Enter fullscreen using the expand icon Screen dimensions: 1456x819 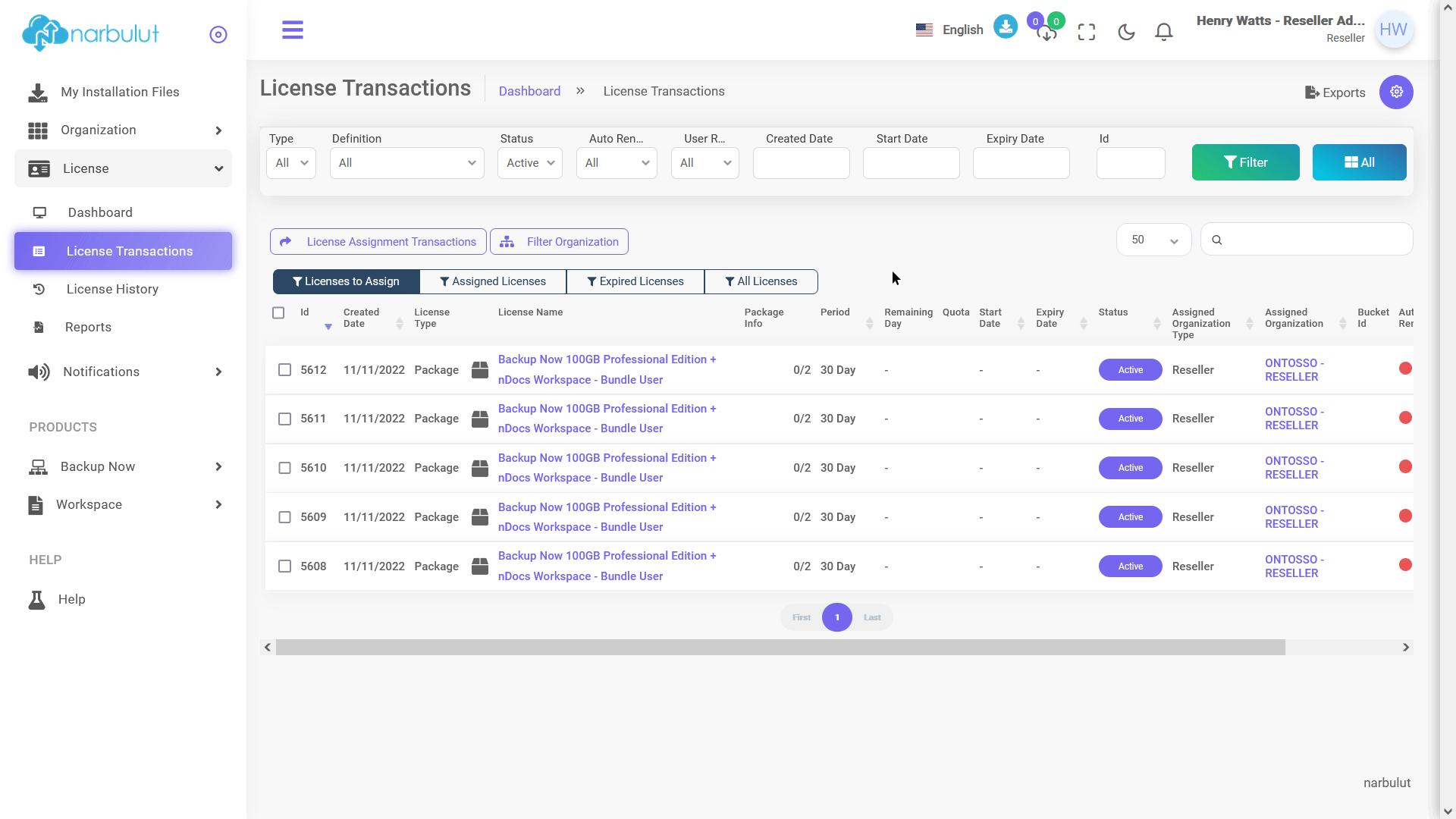point(1087,32)
